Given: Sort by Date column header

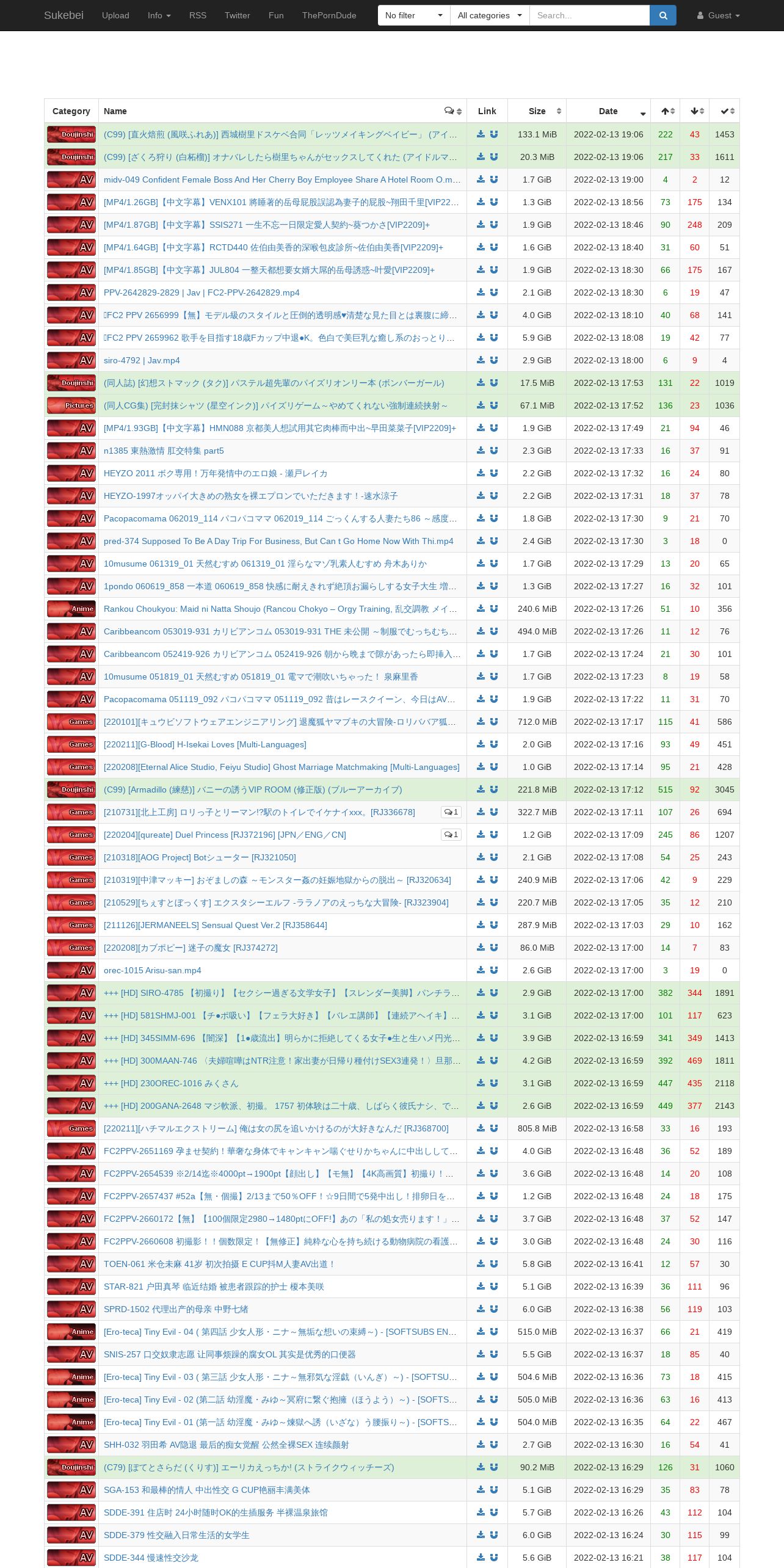Looking at the screenshot, I should tap(609, 111).
